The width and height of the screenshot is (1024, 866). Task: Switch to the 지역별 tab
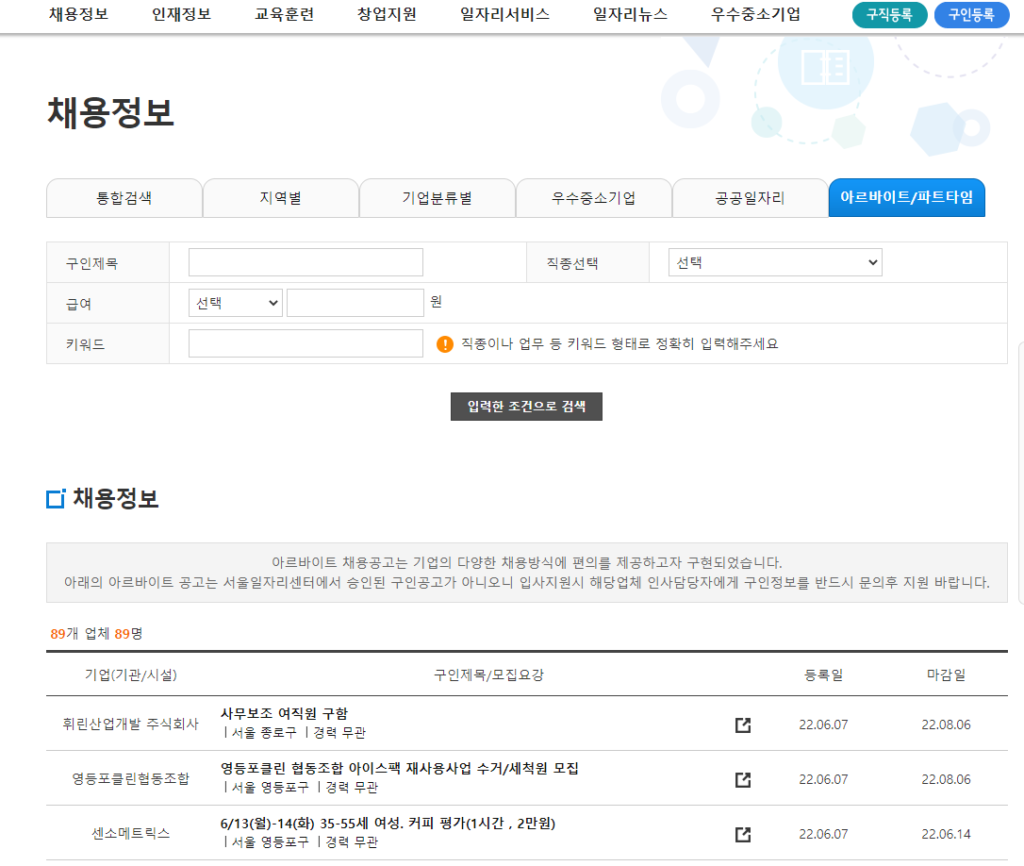280,198
